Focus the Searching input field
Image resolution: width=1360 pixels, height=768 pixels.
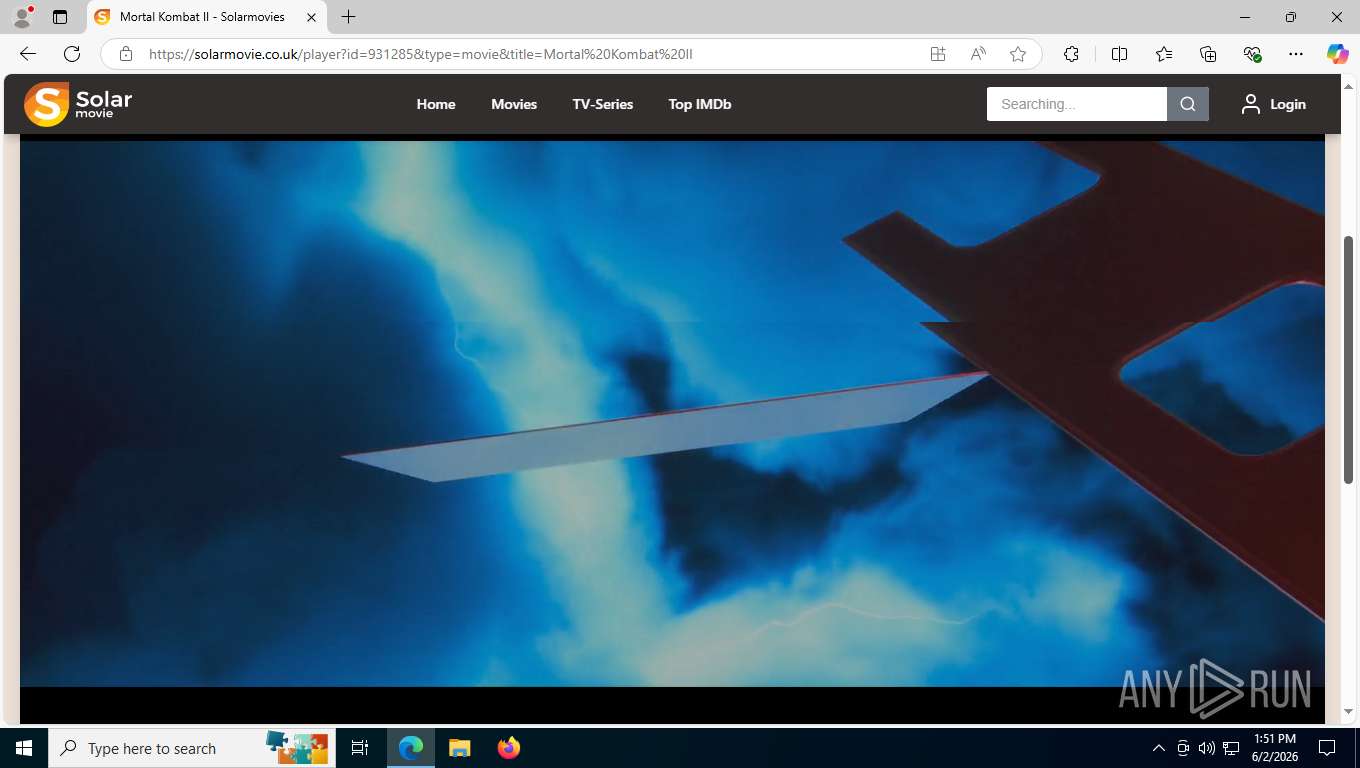1076,104
